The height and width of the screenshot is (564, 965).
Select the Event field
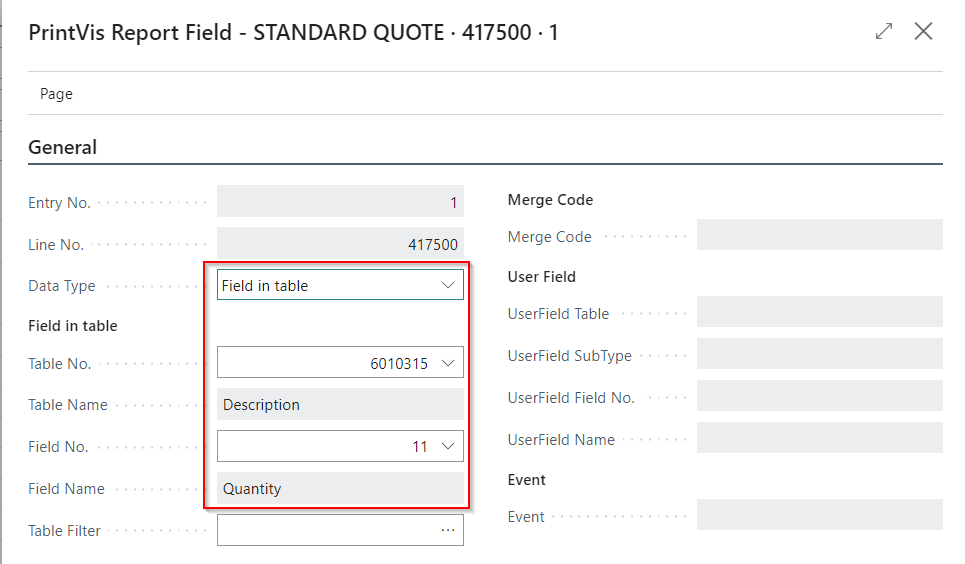819,516
